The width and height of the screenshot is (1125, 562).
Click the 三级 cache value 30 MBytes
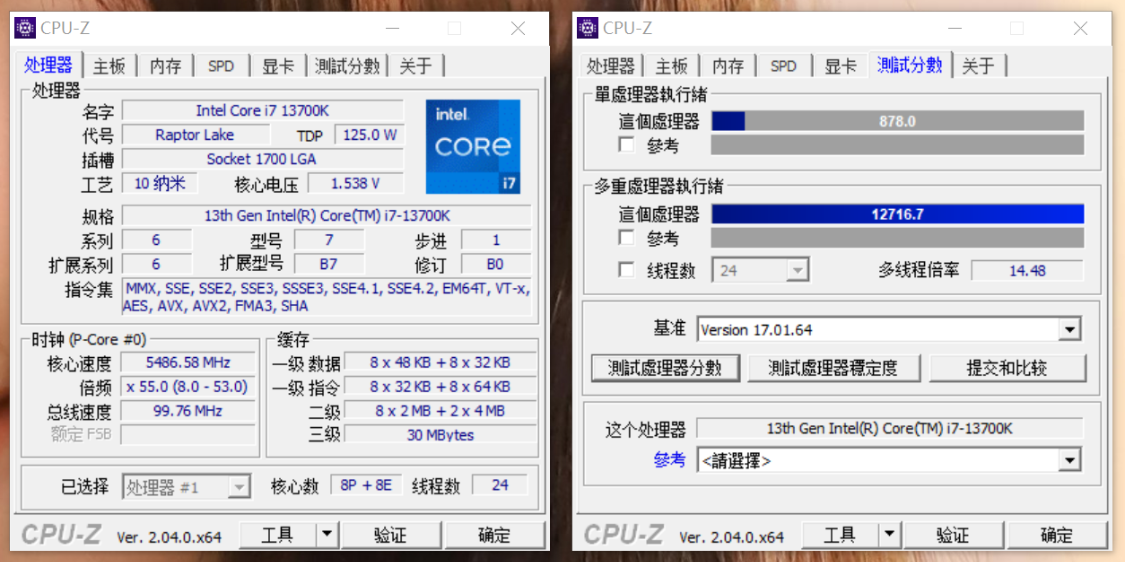click(x=440, y=435)
